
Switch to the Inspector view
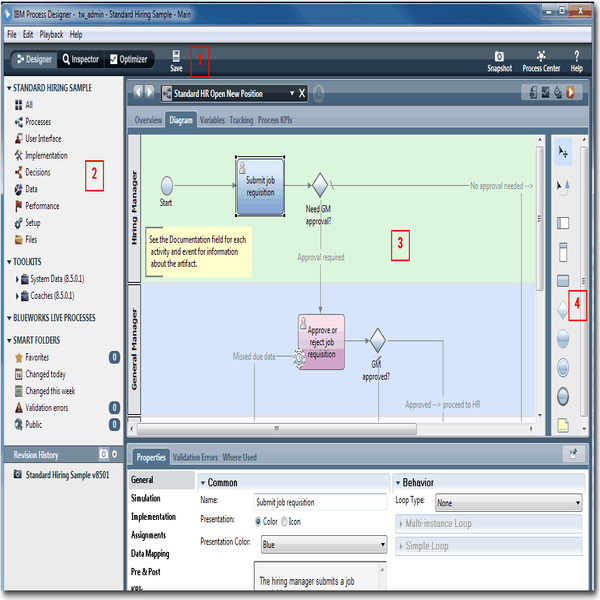point(80,59)
